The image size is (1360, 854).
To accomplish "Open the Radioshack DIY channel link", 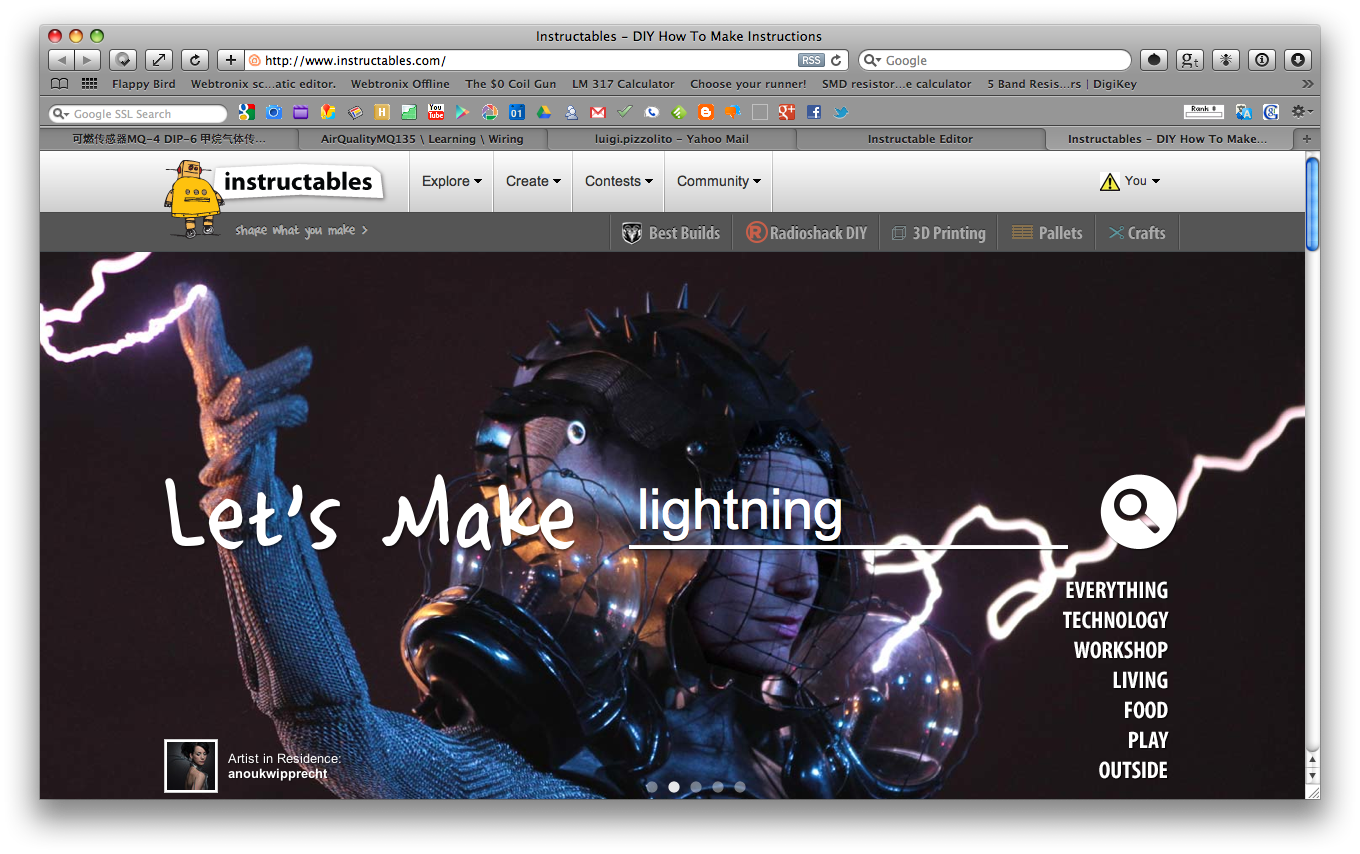I will click(806, 233).
